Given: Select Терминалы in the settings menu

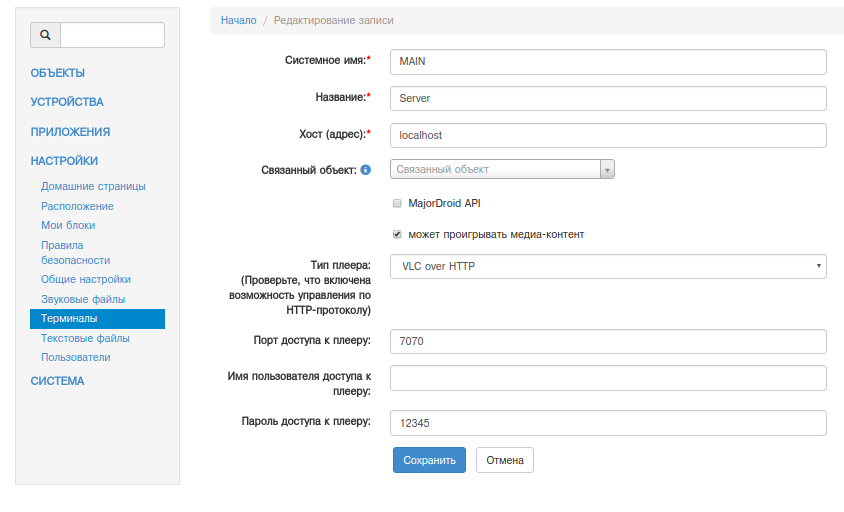Looking at the screenshot, I should point(69,319).
